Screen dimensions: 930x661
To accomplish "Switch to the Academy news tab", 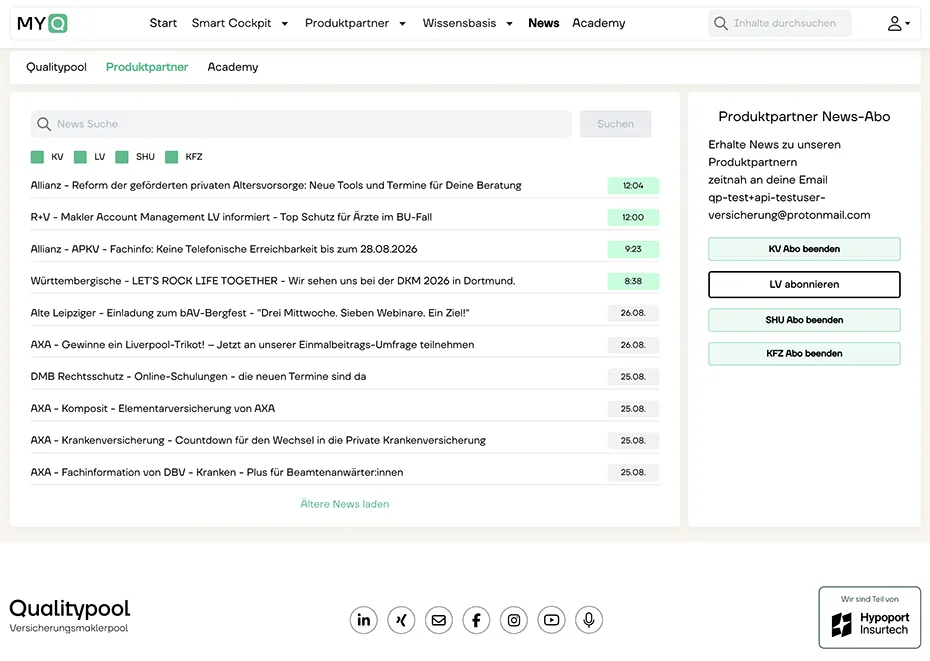I will pyautogui.click(x=232, y=67).
